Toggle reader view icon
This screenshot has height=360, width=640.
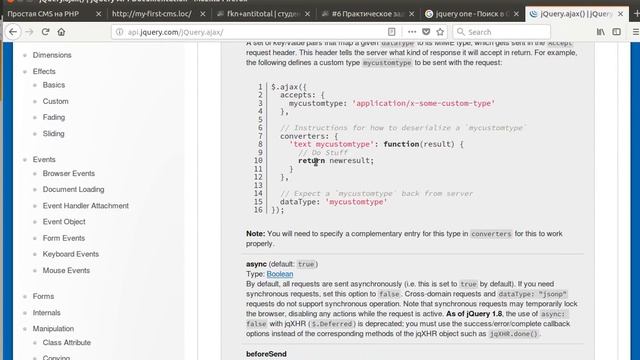pyautogui.click(x=391, y=32)
